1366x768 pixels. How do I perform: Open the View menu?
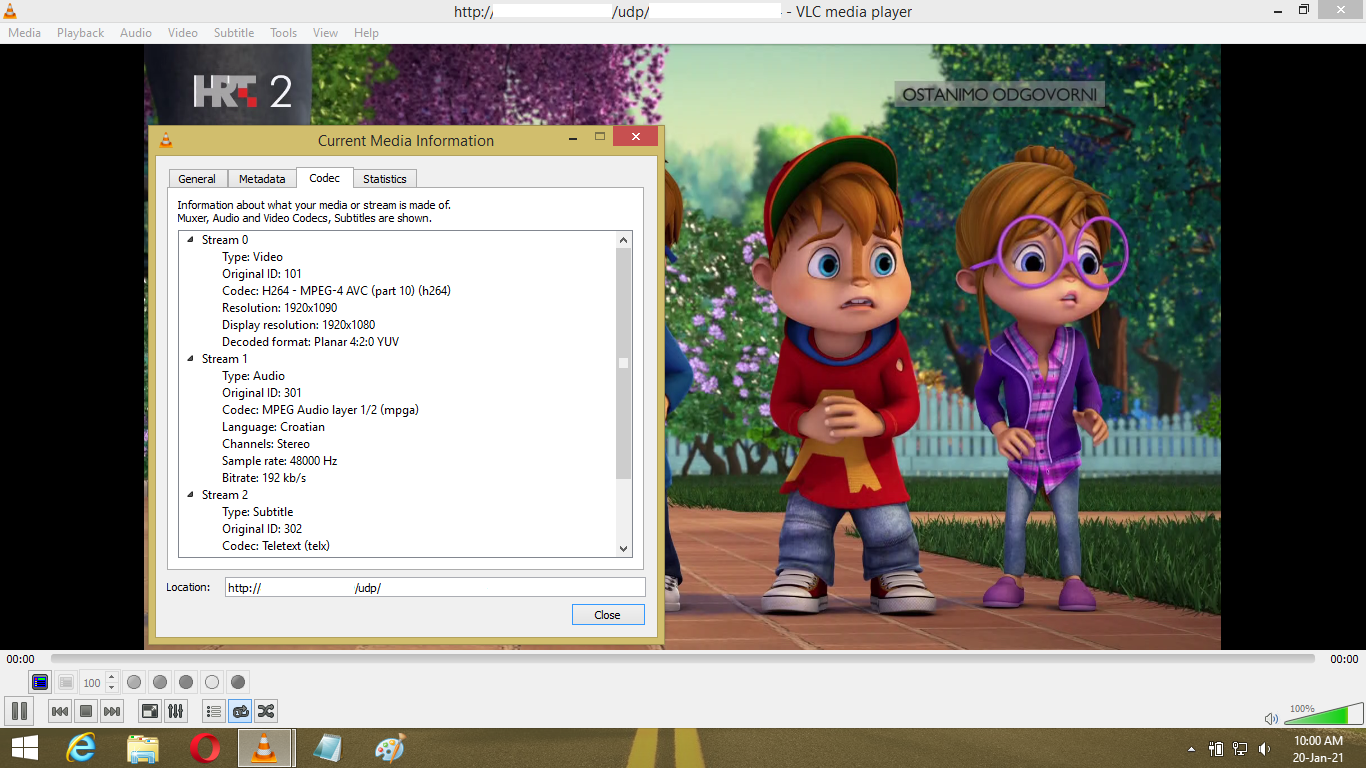(326, 33)
